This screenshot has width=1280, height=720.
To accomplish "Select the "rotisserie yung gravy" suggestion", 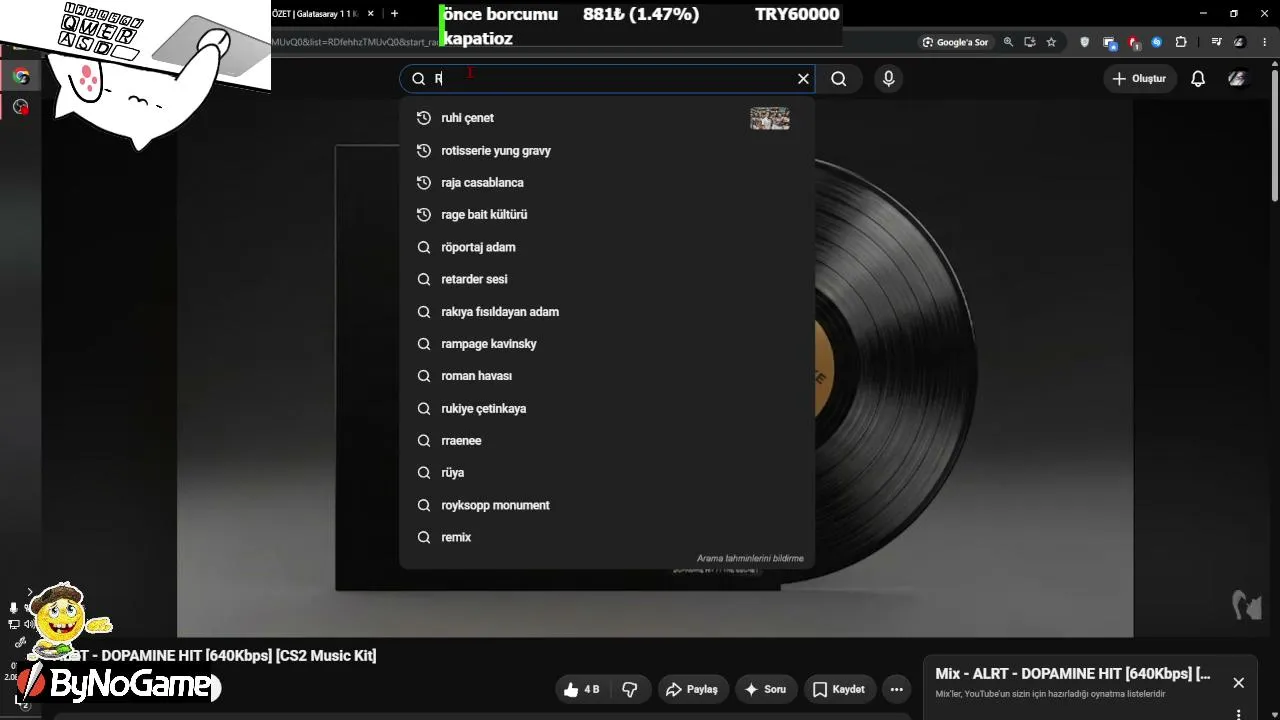I will click(606, 151).
